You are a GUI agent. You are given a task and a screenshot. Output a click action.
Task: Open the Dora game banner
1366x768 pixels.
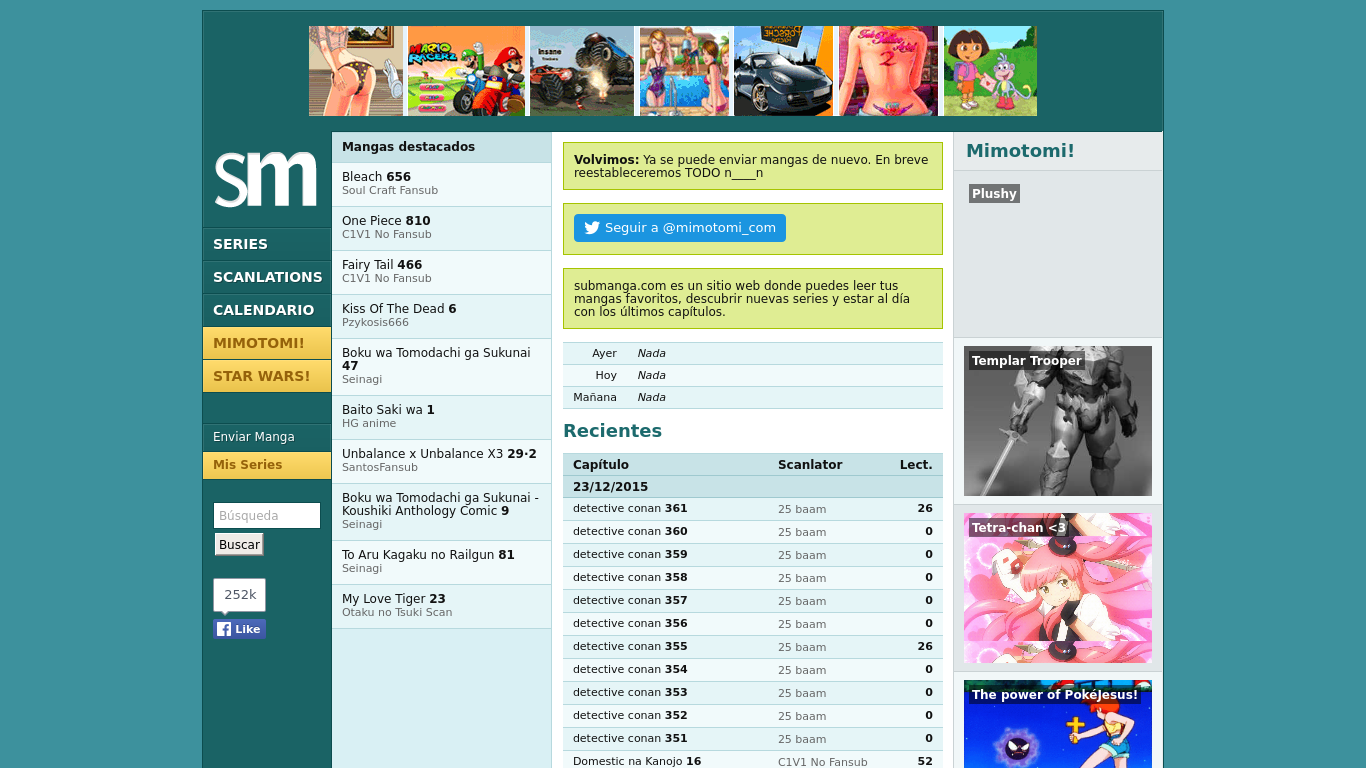point(990,71)
